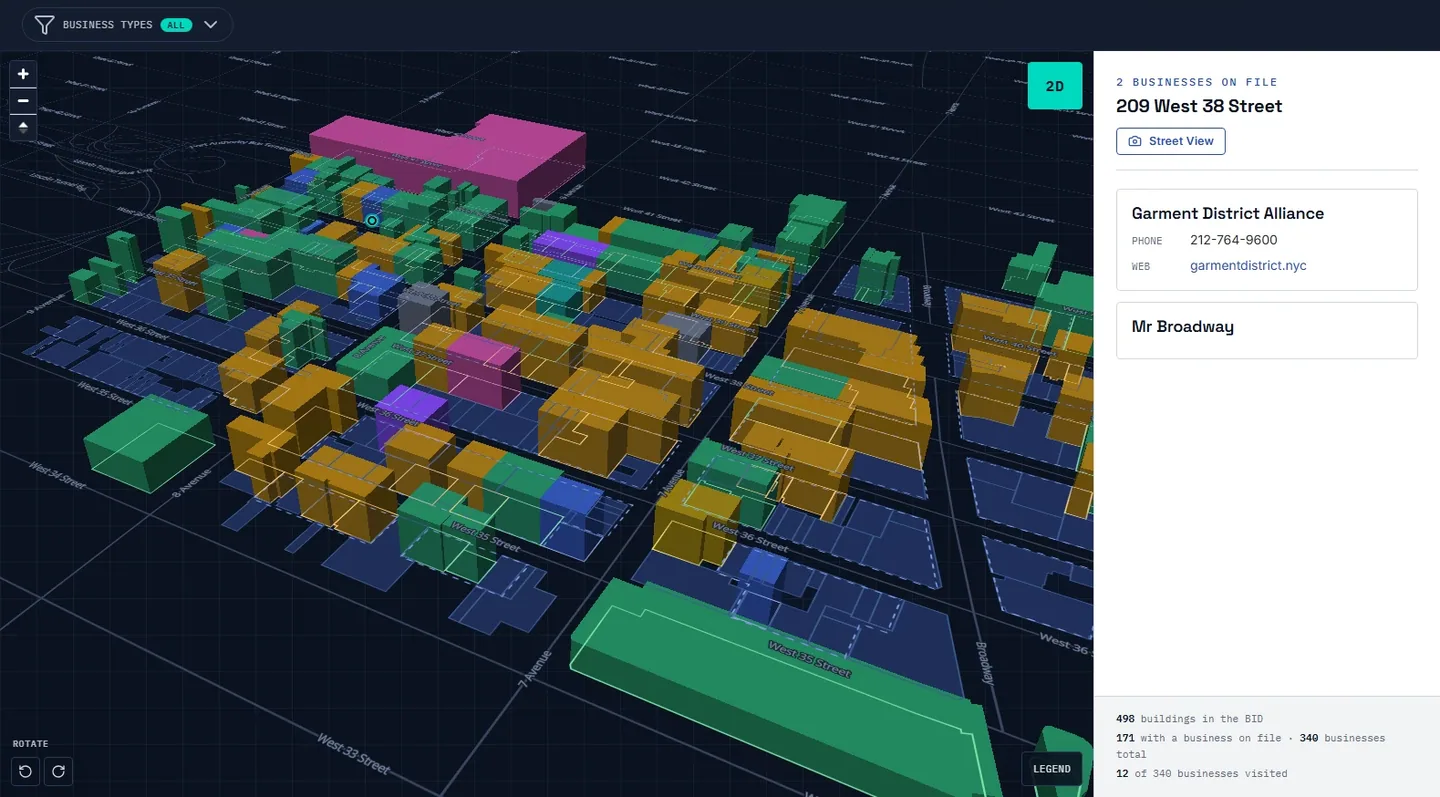This screenshot has width=1440, height=797.
Task: Click the 209 West 38 Street heading
Action: point(1199,106)
